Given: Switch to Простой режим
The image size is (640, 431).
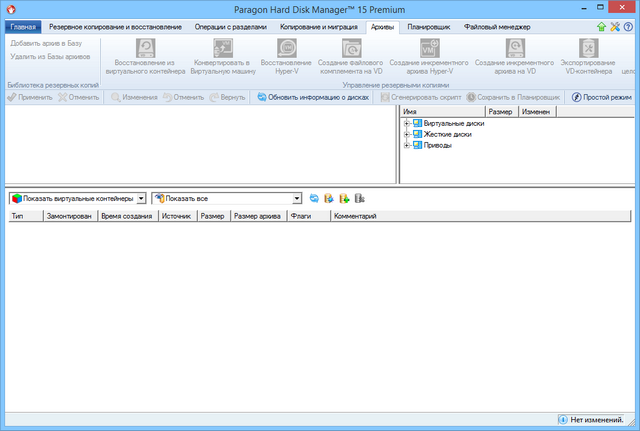Looking at the screenshot, I should tap(602, 97).
